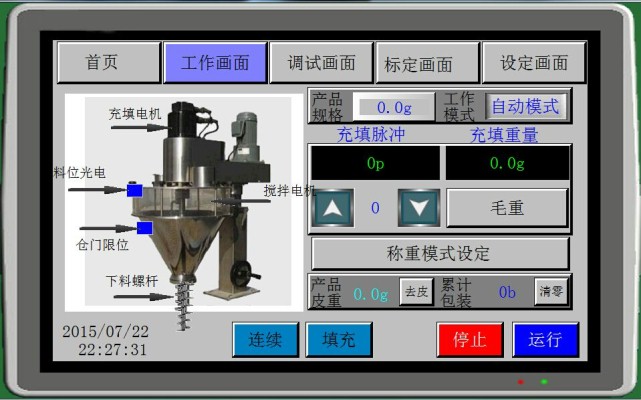
Task: Go to the 标定画面 calibration tab
Action: 427,63
